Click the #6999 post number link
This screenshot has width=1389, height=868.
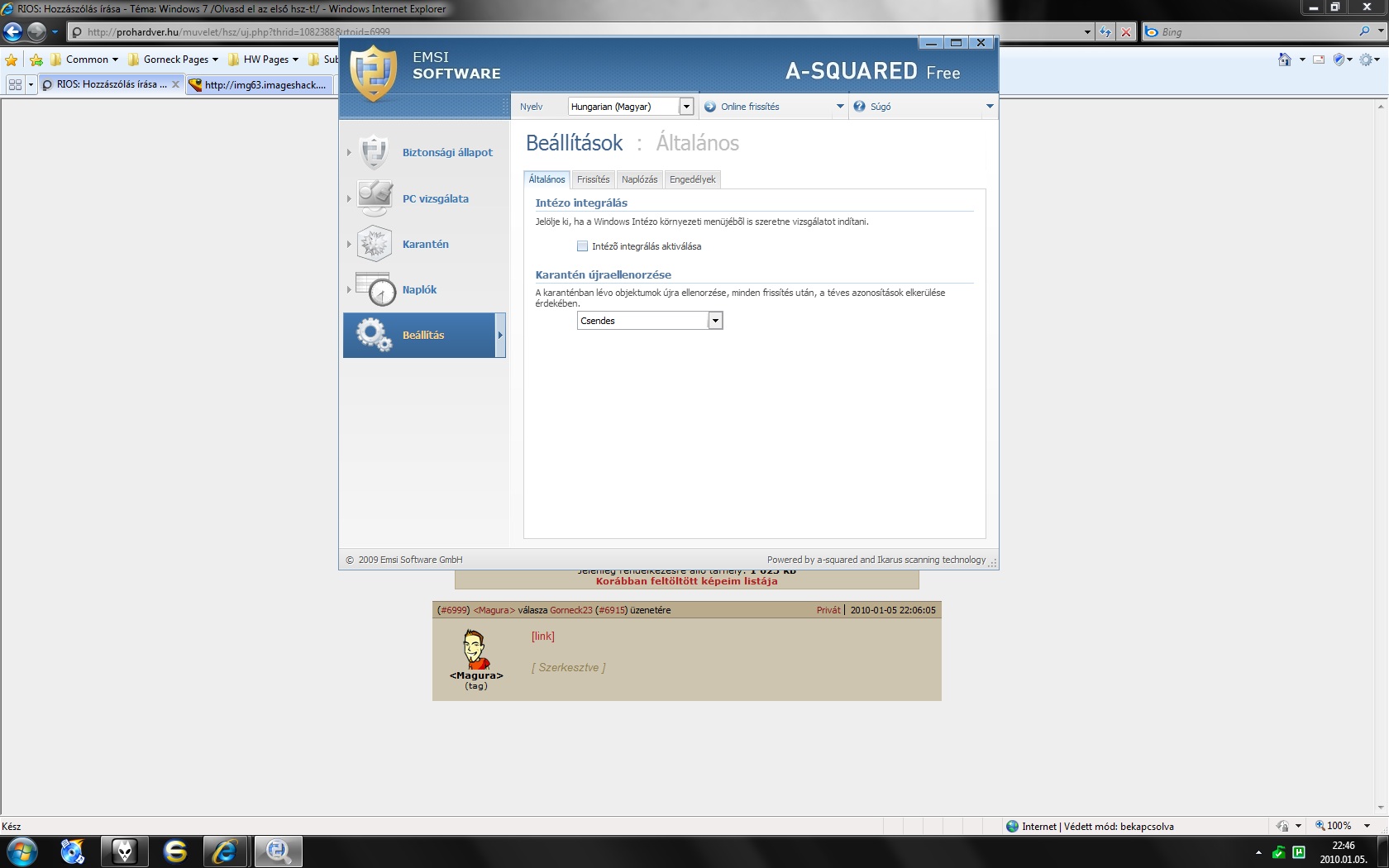pyautogui.click(x=453, y=610)
